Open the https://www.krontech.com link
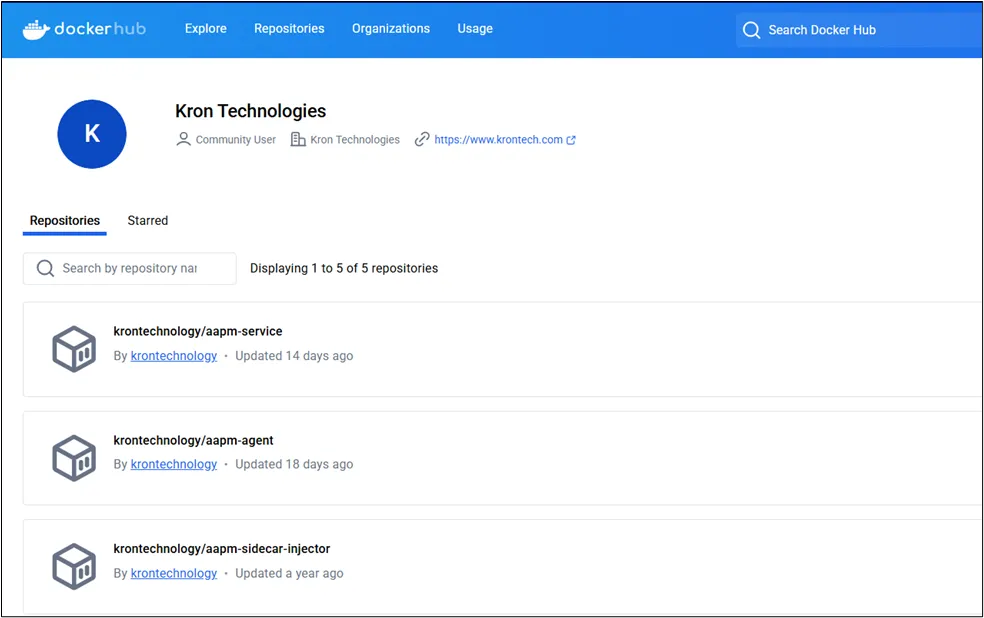 498,140
